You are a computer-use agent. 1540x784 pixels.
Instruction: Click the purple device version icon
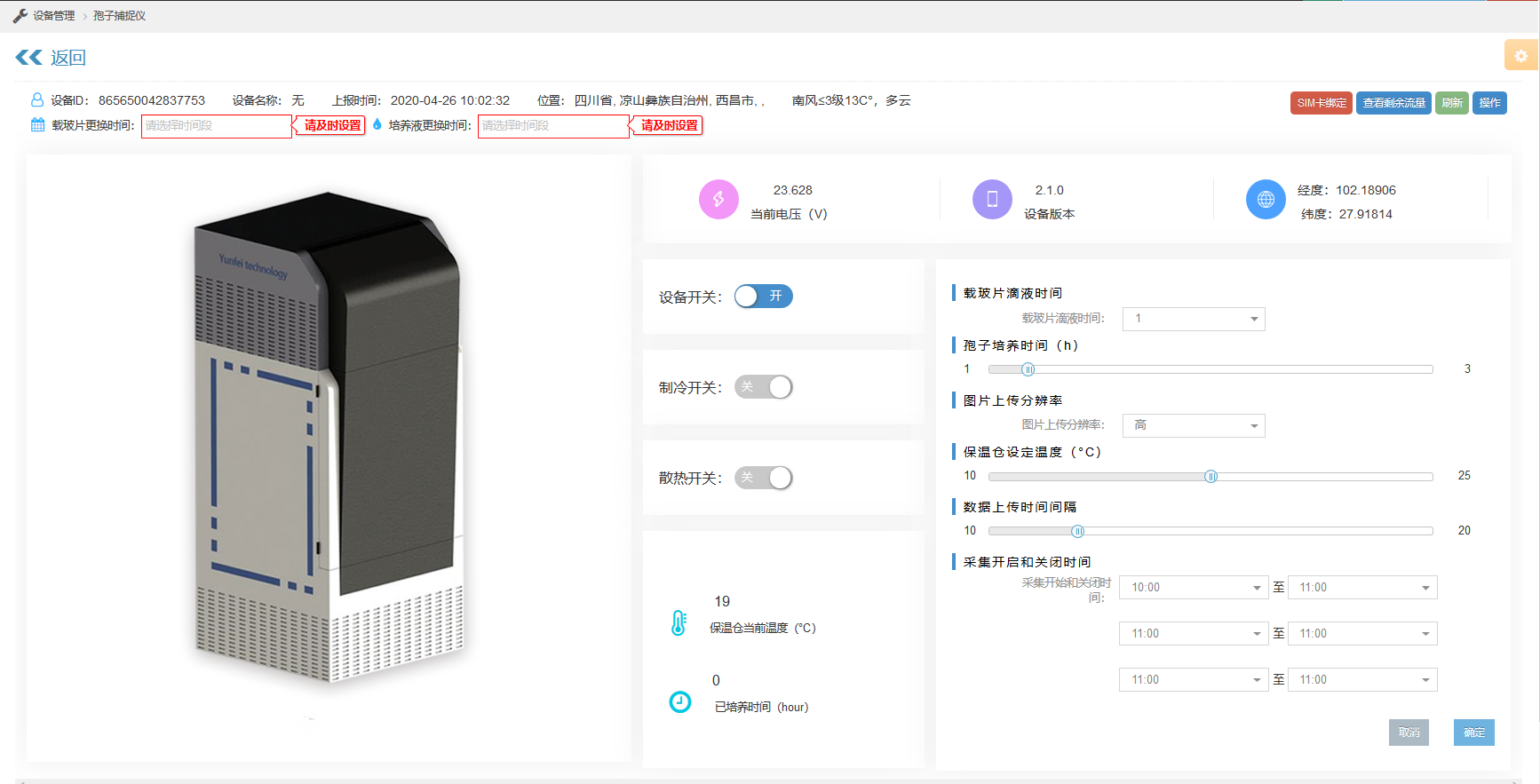(x=992, y=200)
